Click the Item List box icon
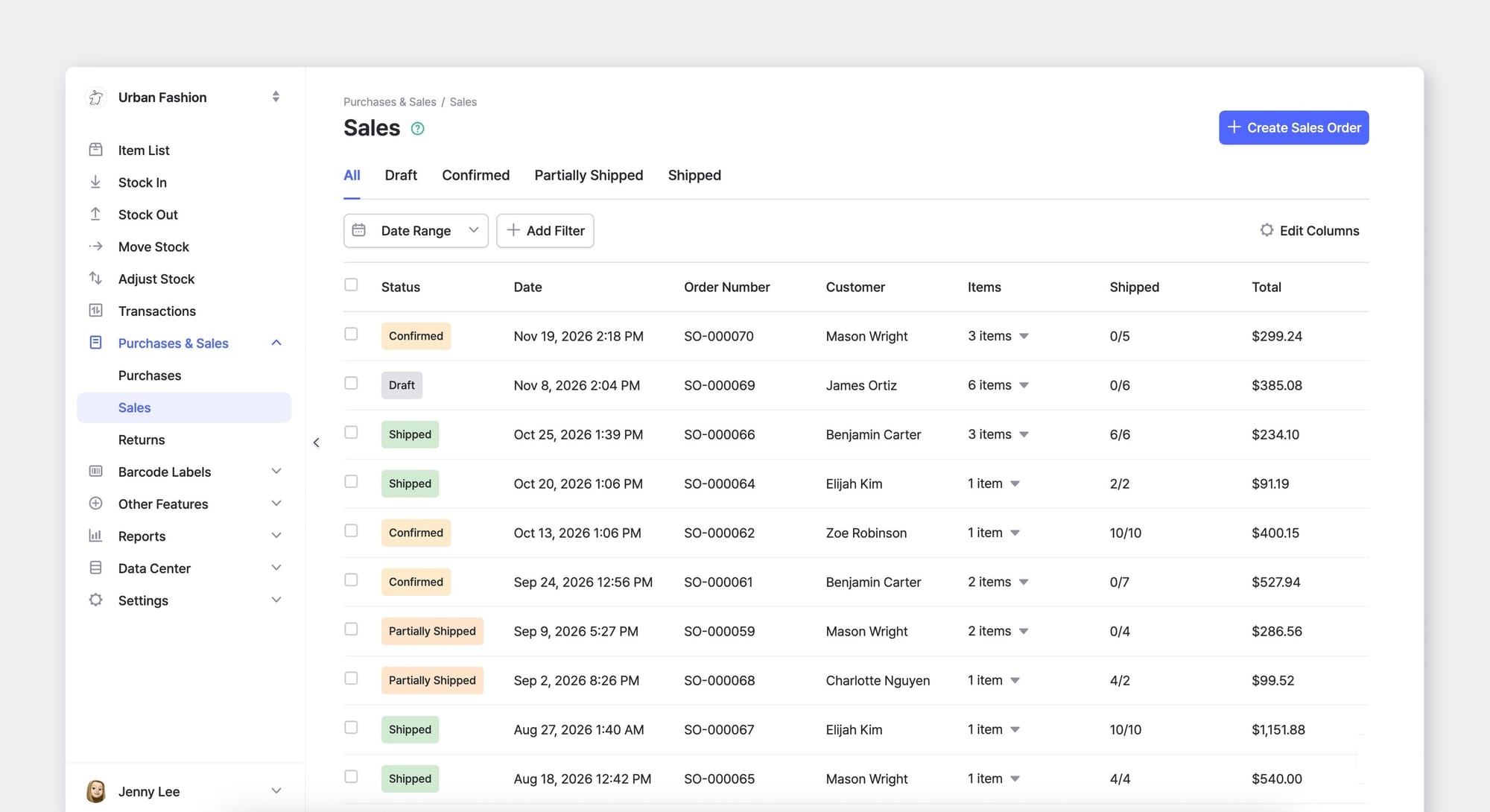This screenshot has height=812, width=1490. point(95,150)
